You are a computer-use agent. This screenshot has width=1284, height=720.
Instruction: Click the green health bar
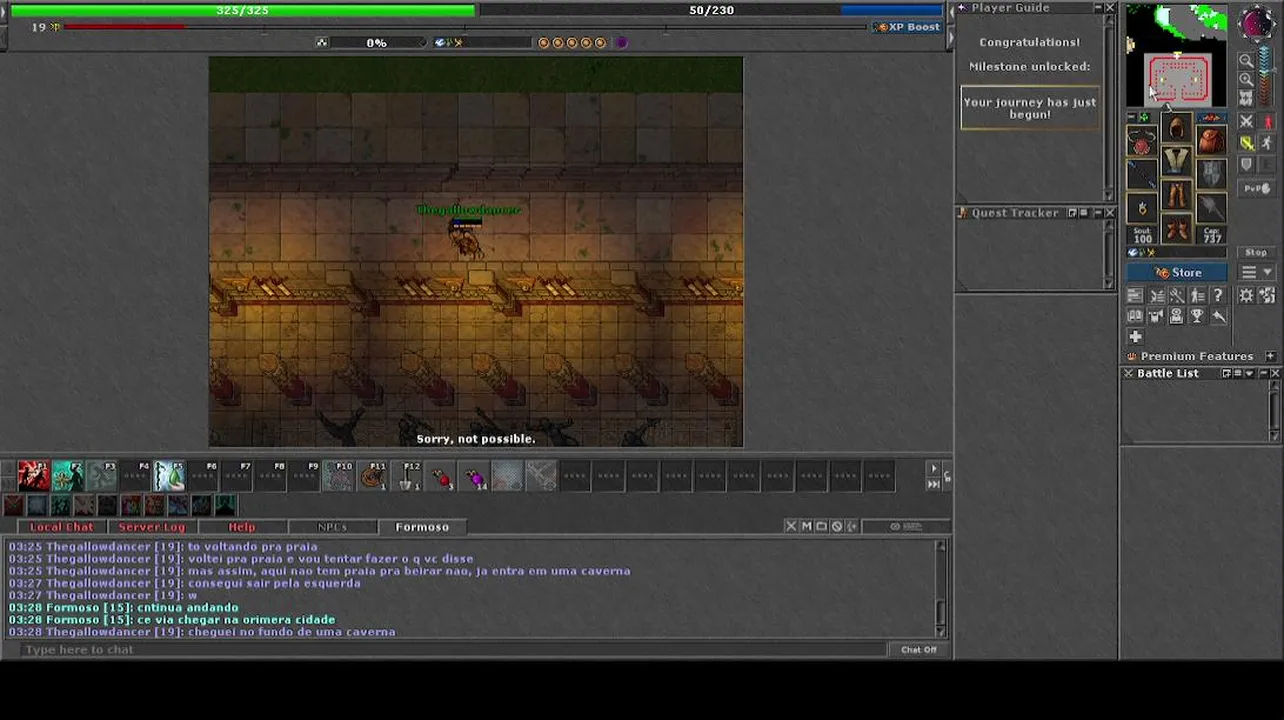click(243, 10)
